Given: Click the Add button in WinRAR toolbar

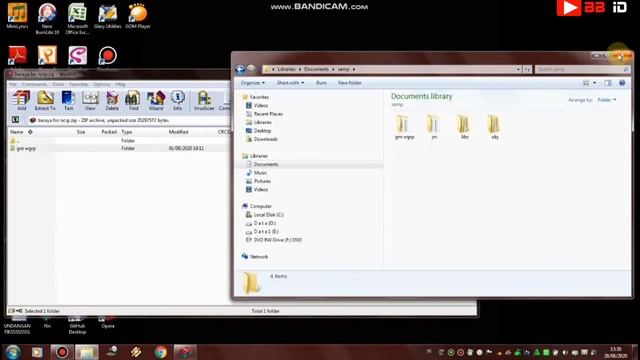Looking at the screenshot, I should coord(21,100).
